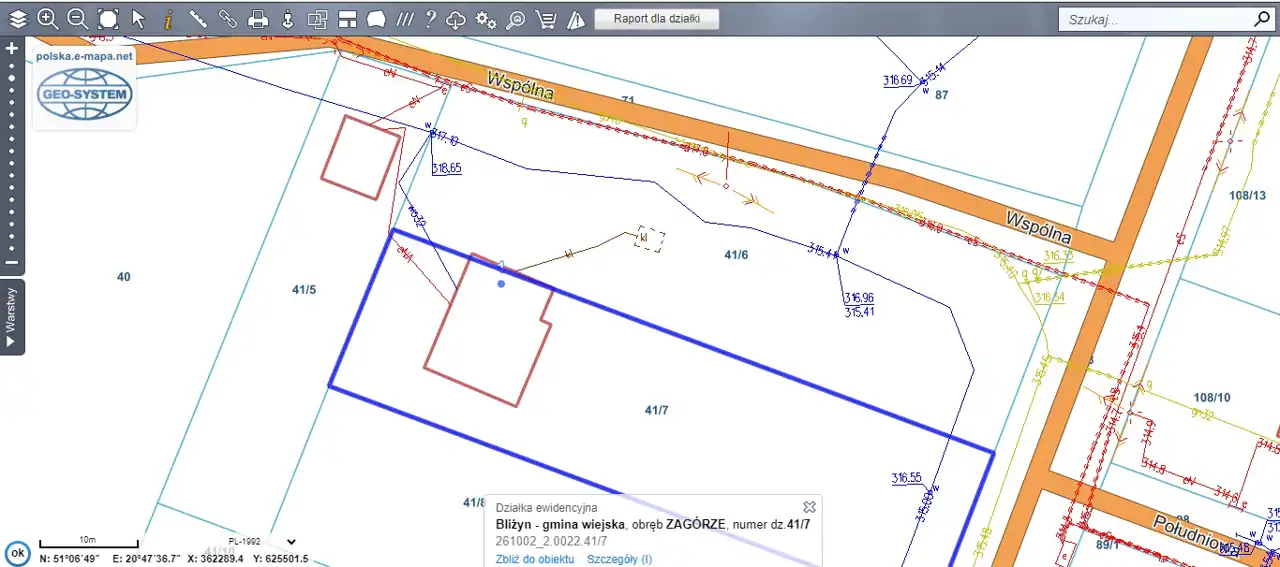Click the Raport dla działki button
This screenshot has height=567, width=1280.
(x=656, y=19)
